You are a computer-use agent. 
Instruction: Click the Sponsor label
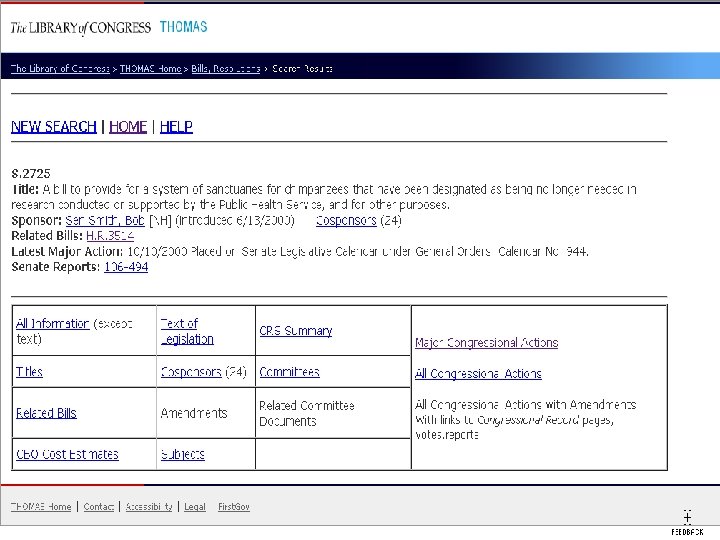pyautogui.click(x=36, y=220)
